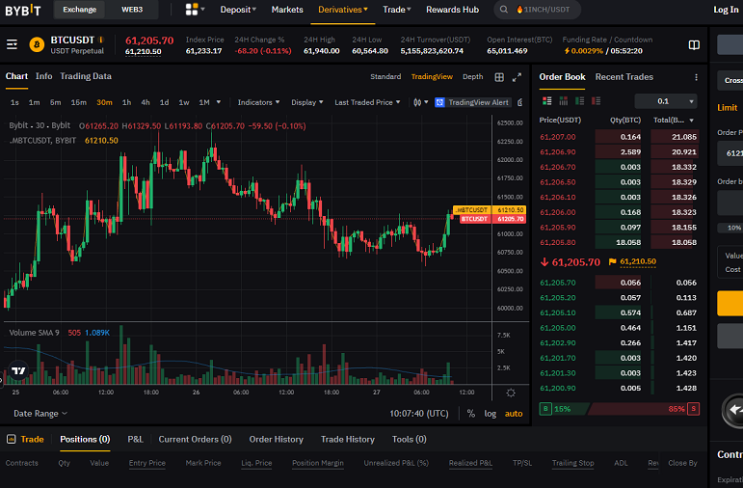Viewport: 743px width, 488px height.
Task: Click the Log In link
Action: click(725, 9)
